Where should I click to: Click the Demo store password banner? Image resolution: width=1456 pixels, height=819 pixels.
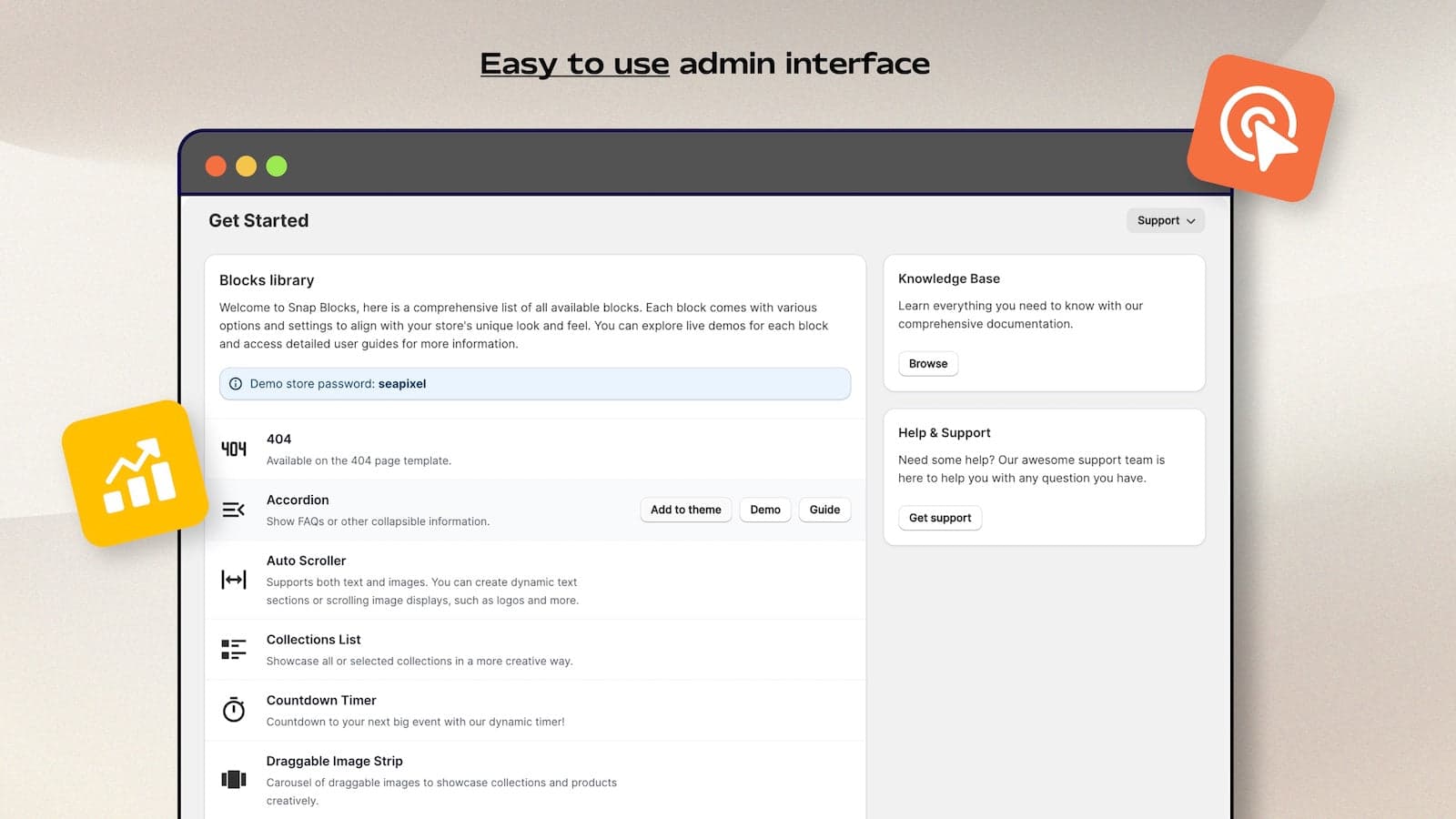(535, 384)
